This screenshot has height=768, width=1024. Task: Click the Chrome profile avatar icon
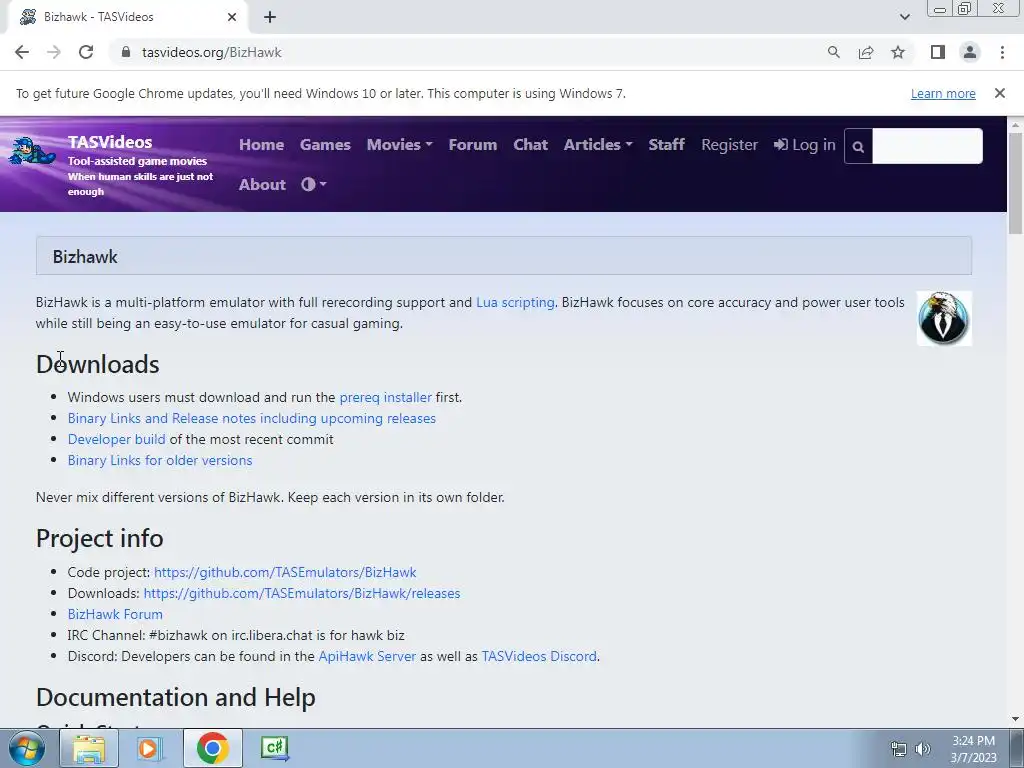[970, 52]
